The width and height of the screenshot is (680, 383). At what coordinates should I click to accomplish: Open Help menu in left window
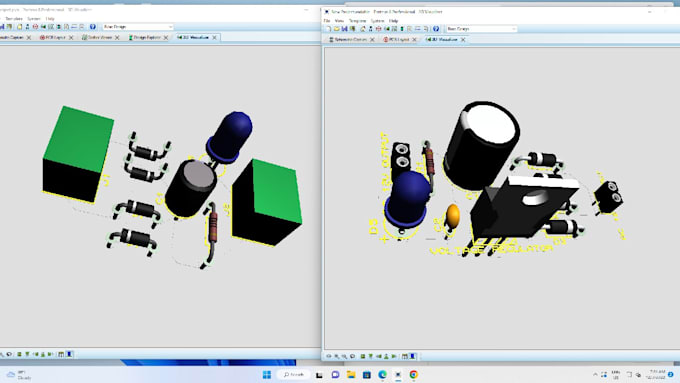(x=50, y=19)
